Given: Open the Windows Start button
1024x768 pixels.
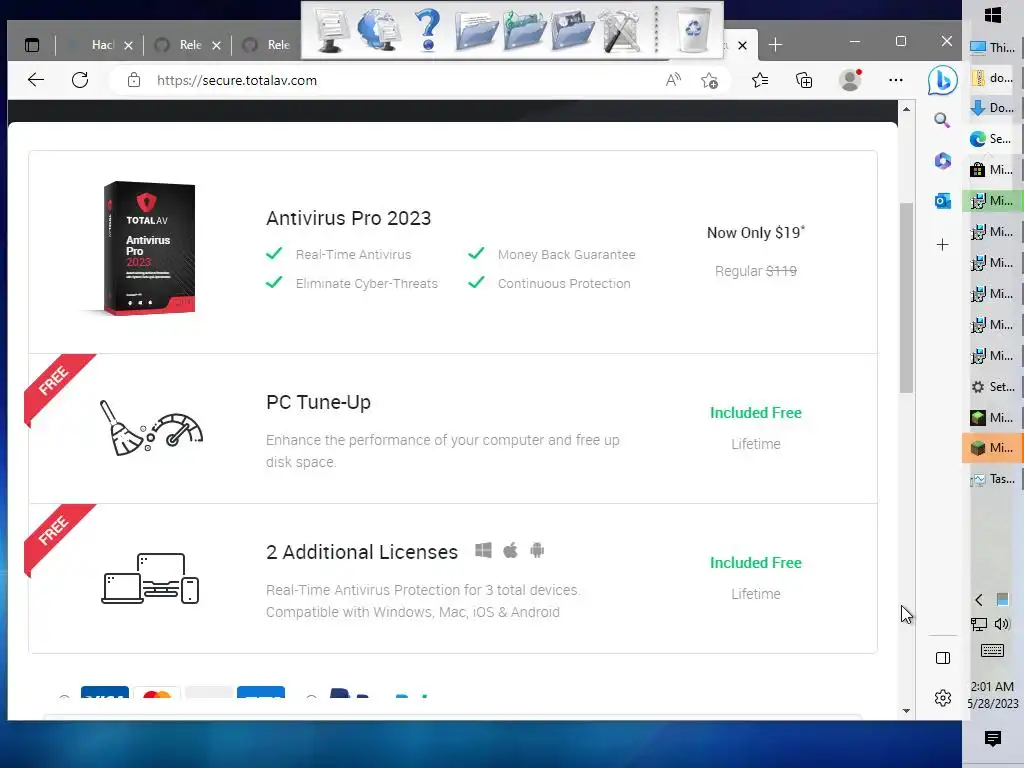Looking at the screenshot, I should coord(993,15).
